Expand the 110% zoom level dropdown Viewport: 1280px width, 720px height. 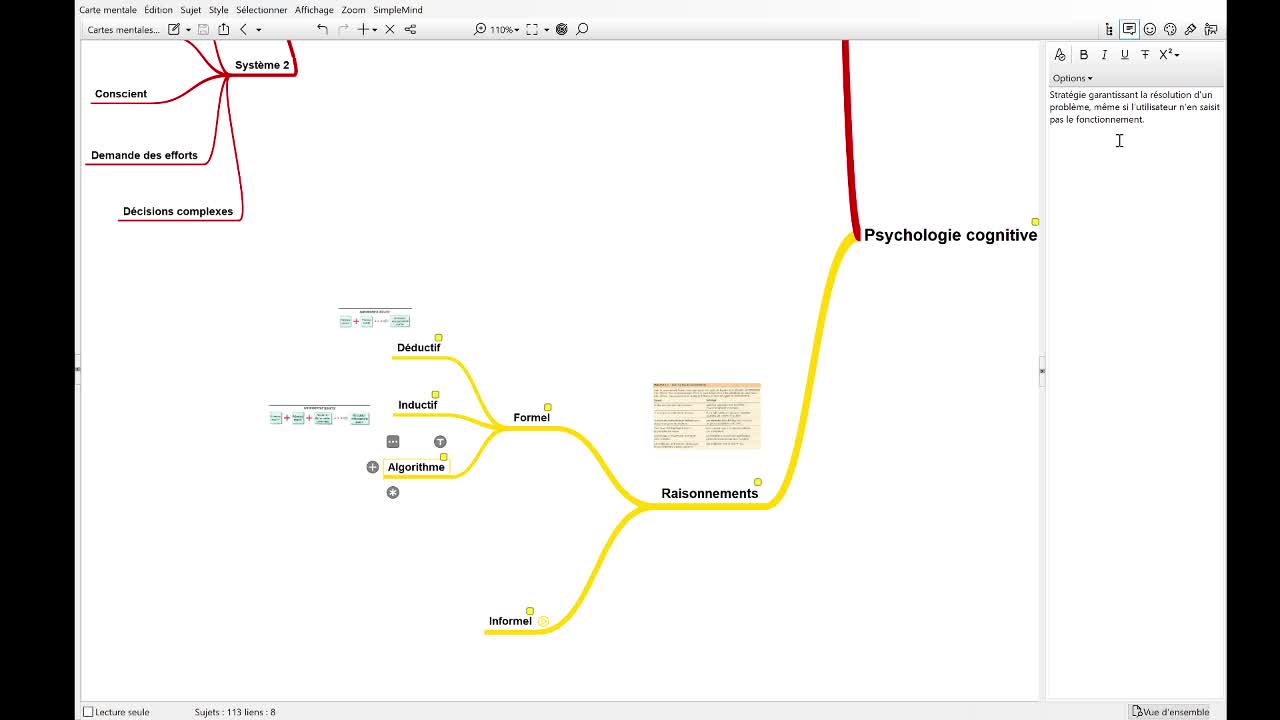503,29
